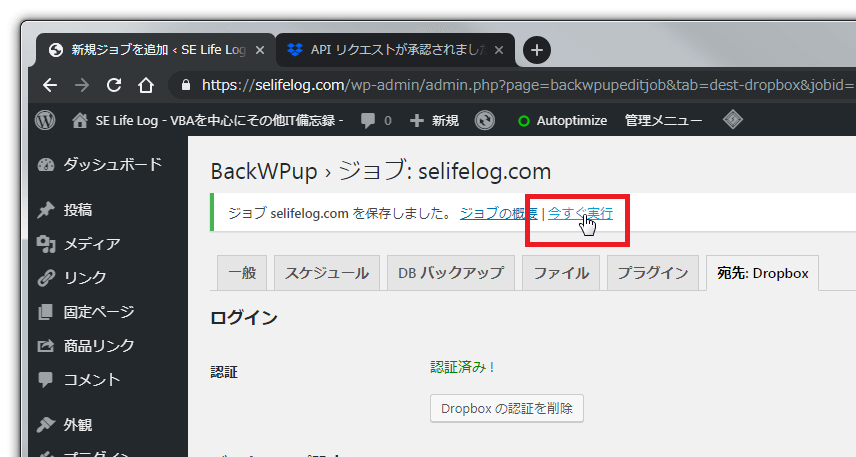Screen dimensions: 856x457
Task: Open 投稿 in the sidebar menu
Action: [x=78, y=210]
